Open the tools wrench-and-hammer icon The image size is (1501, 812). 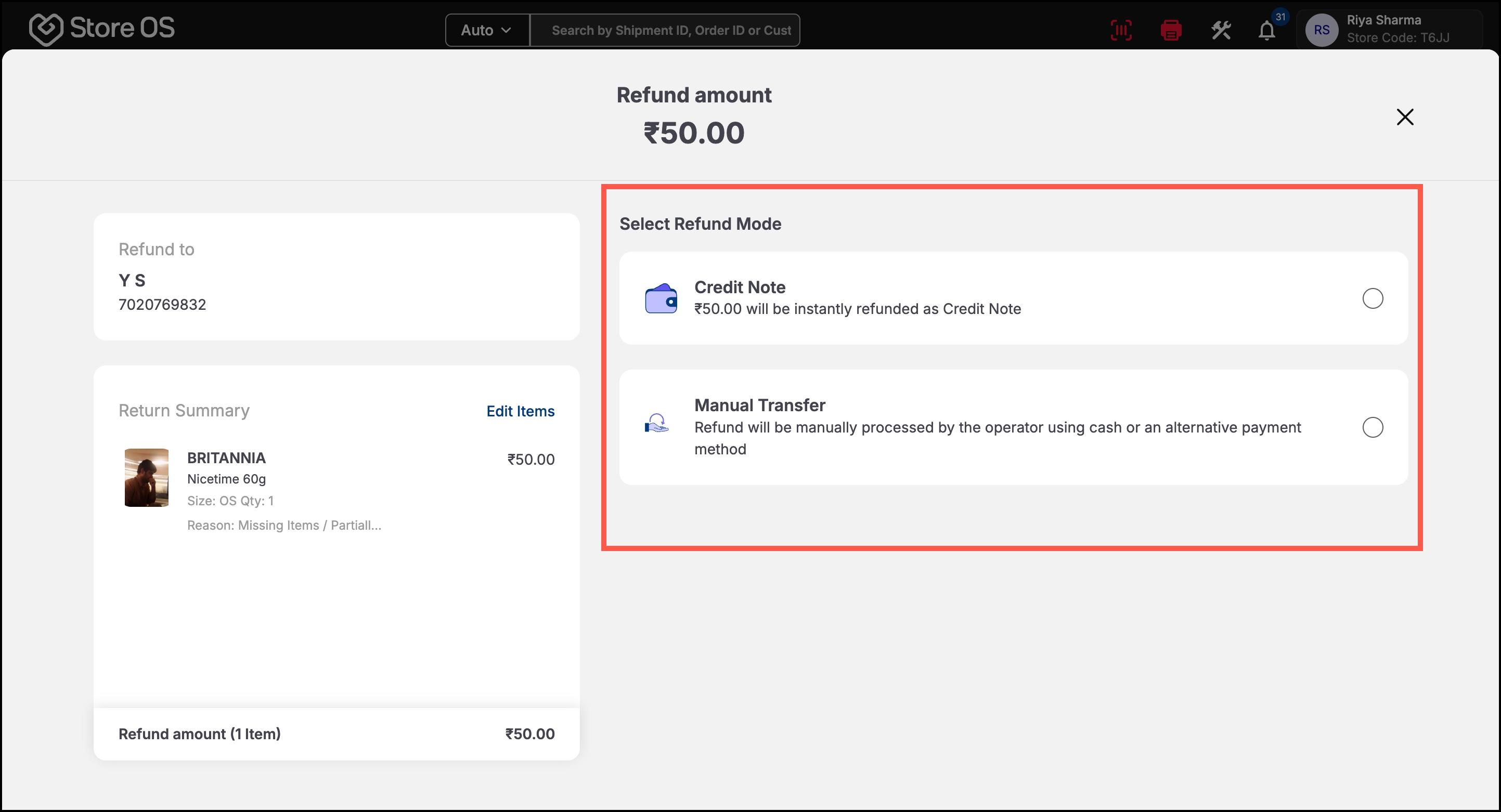point(1221,30)
